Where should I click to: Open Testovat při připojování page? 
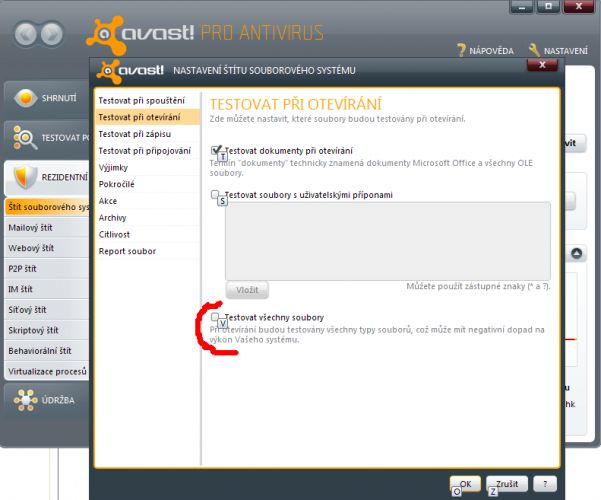coord(147,151)
